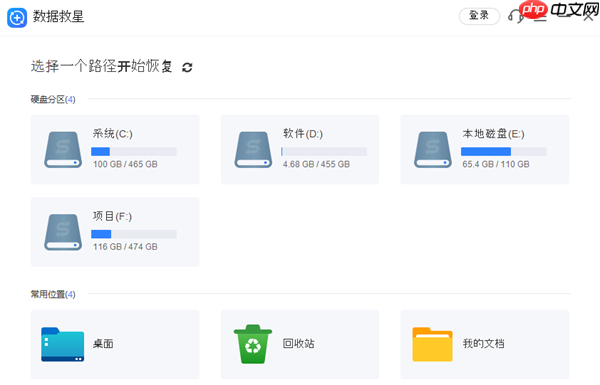600x385 pixels.
Task: Click the 4.68 GB / 455 GB text
Action: tap(316, 164)
